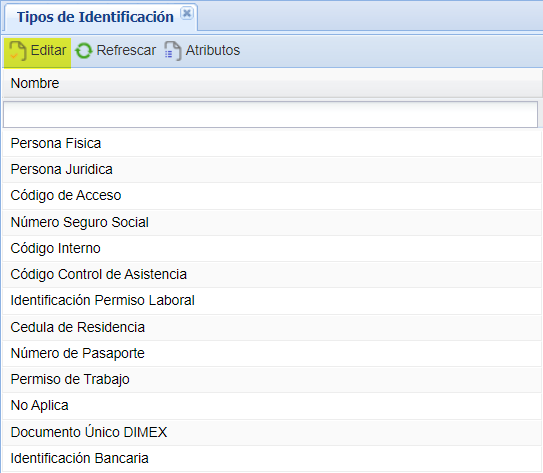Focus the Nombre filter text box
The image size is (543, 473).
[x=270, y=114]
